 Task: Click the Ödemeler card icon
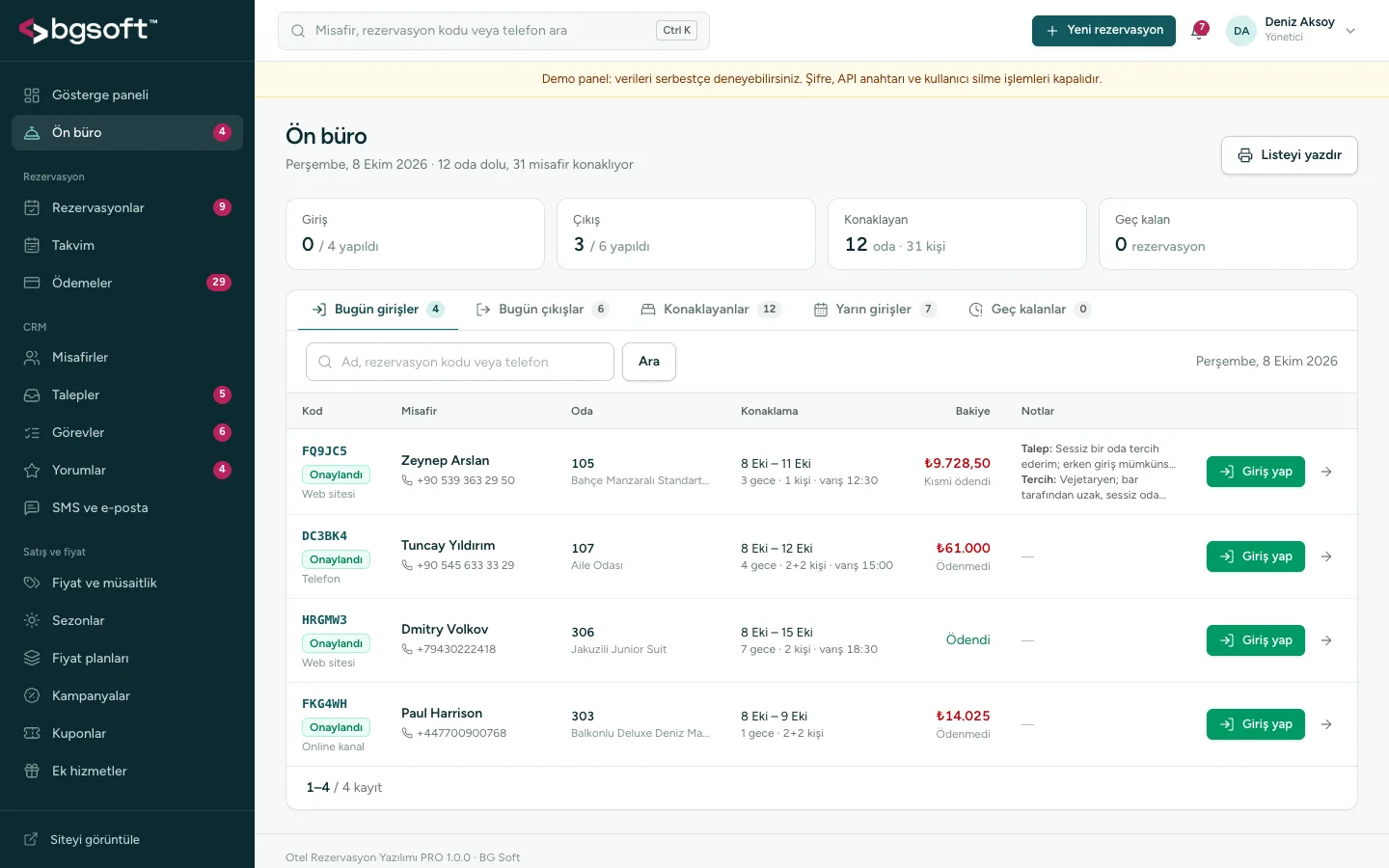[32, 284]
